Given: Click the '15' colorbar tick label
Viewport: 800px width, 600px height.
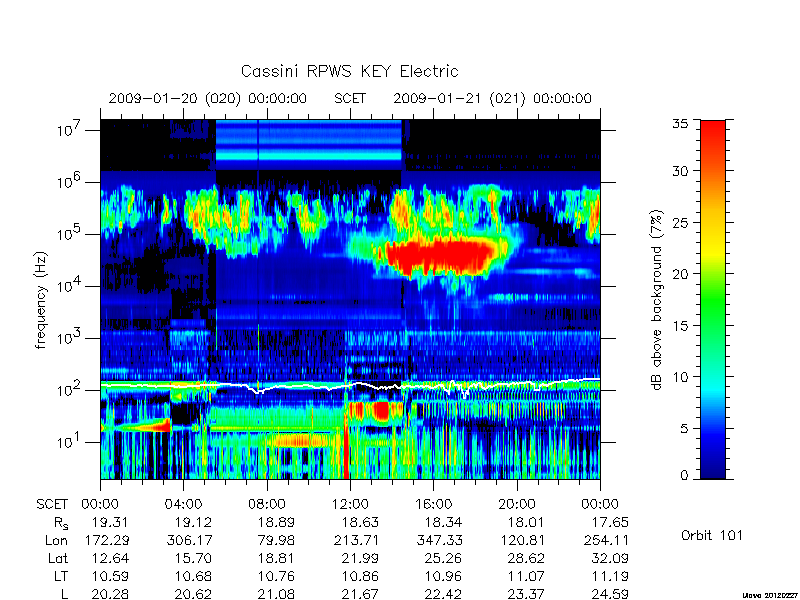Looking at the screenshot, I should click(680, 325).
